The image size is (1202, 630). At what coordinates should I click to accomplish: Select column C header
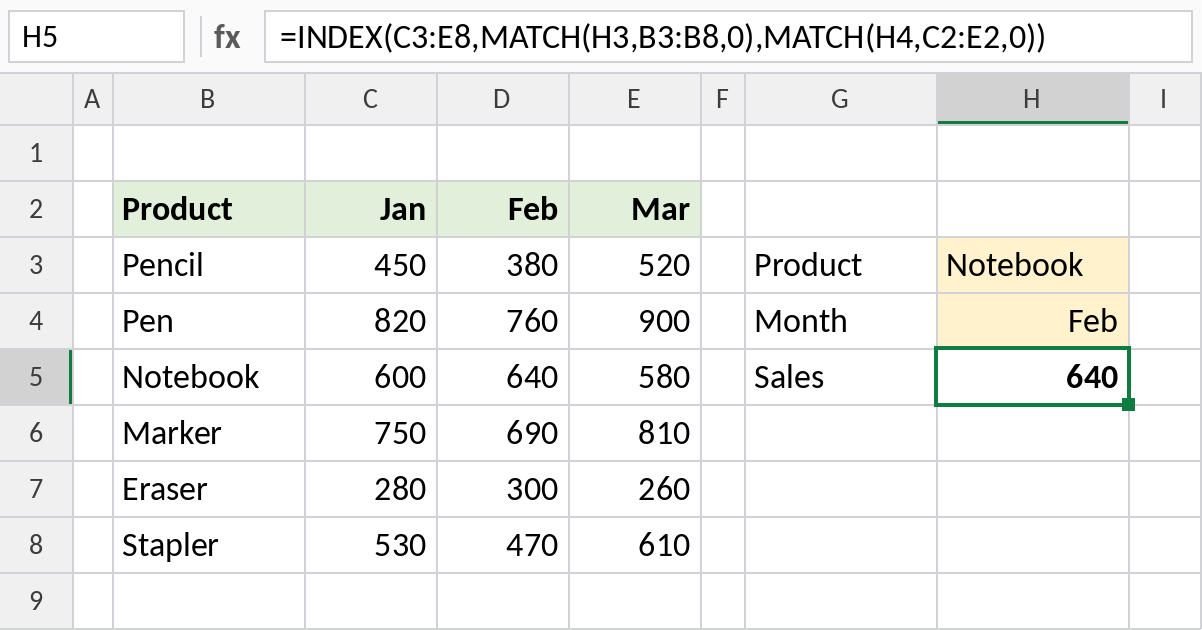[371, 99]
